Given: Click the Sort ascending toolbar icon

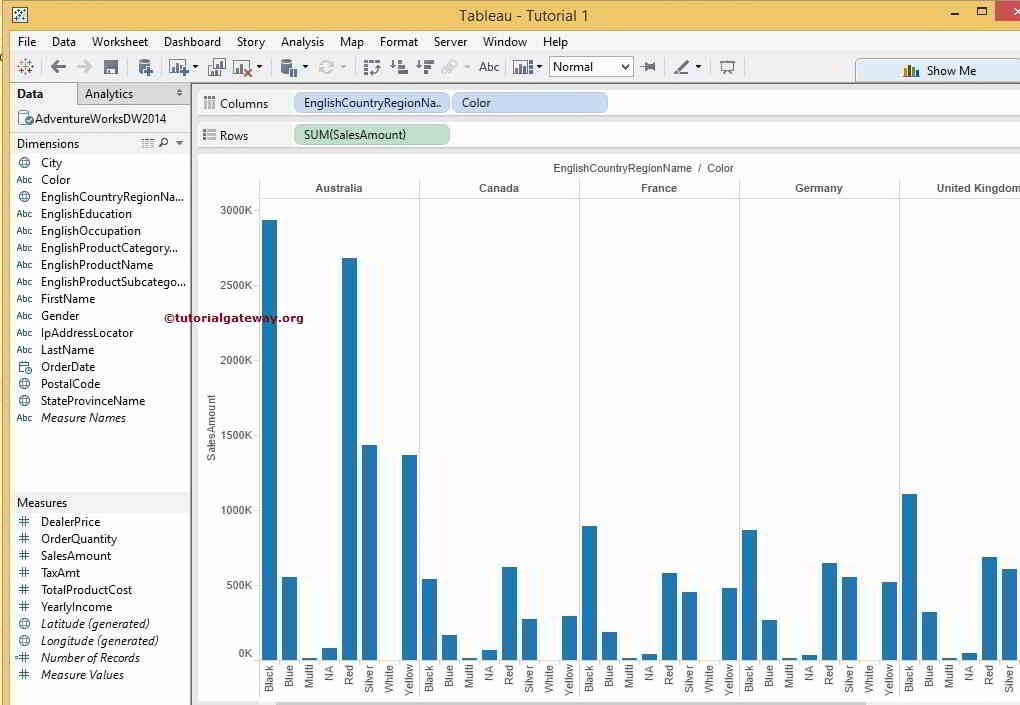Looking at the screenshot, I should pos(398,67).
